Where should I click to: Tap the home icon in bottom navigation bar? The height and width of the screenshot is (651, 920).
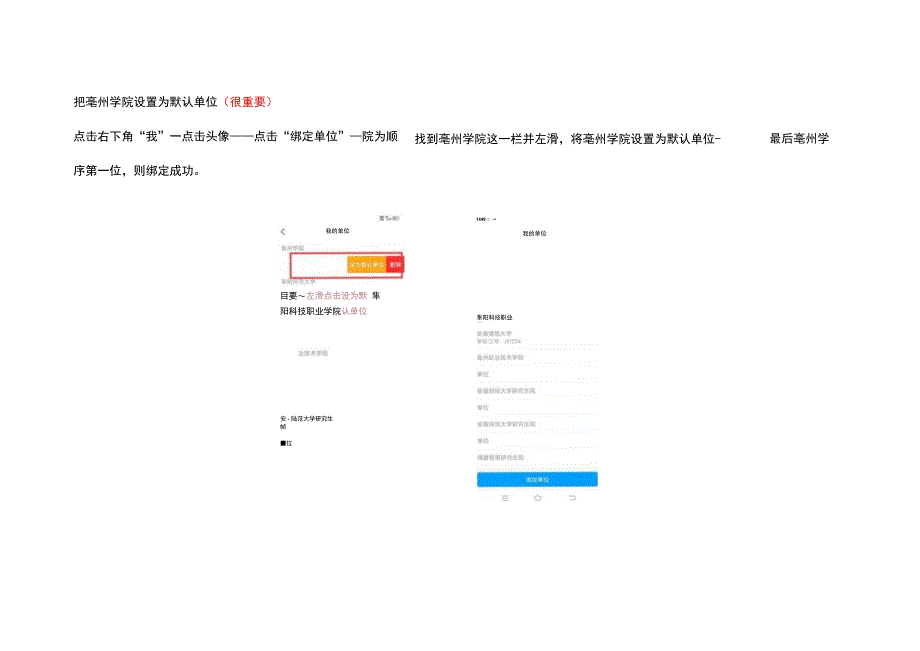(x=537, y=498)
